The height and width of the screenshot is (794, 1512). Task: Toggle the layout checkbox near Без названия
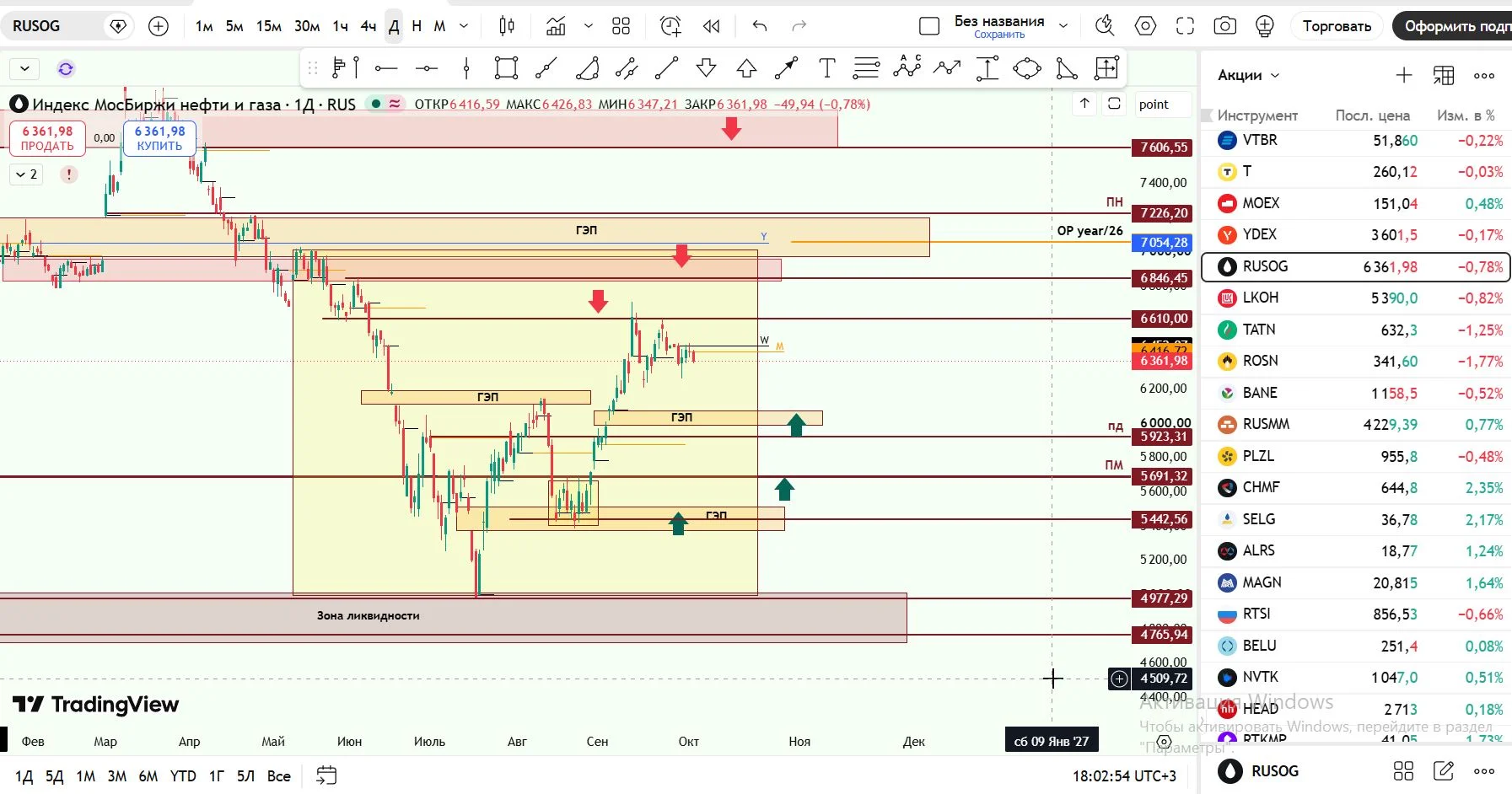click(x=929, y=26)
